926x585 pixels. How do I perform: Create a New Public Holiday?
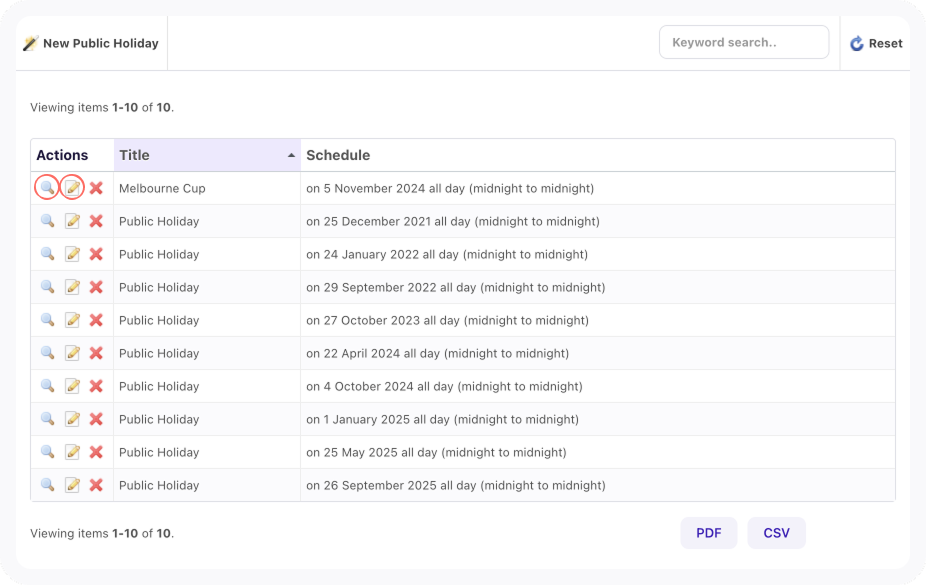coord(91,43)
